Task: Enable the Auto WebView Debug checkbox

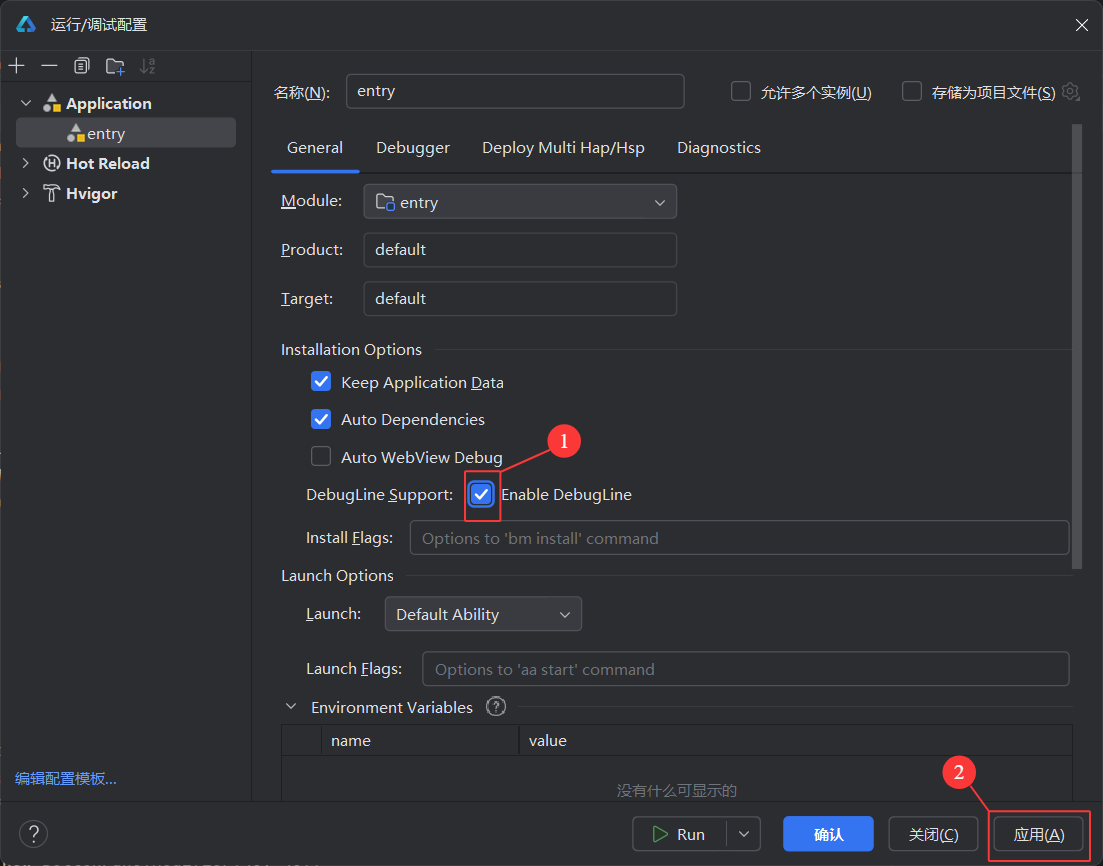Action: 321,457
